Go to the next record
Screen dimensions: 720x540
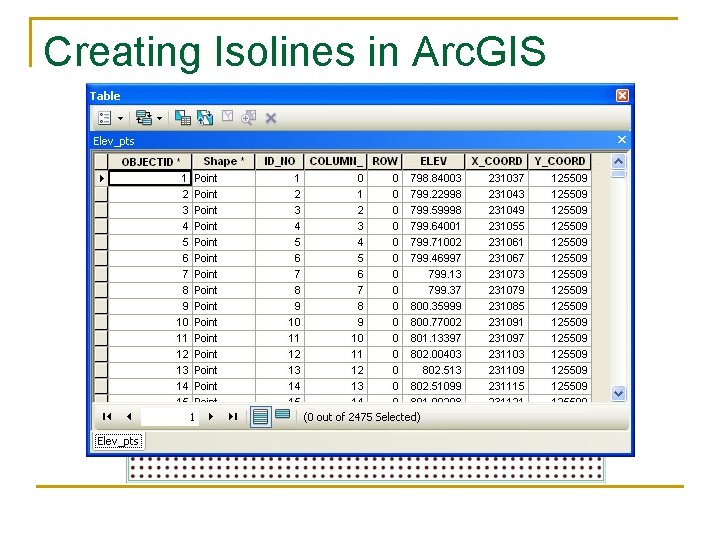pos(211,416)
